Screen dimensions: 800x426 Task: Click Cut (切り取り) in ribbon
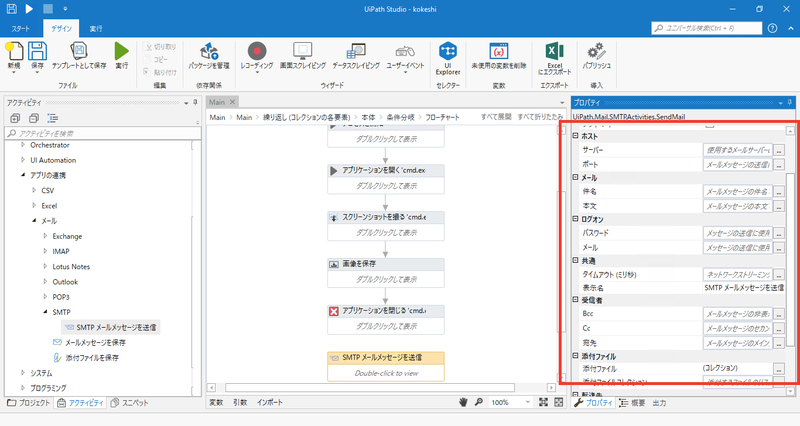coord(160,47)
